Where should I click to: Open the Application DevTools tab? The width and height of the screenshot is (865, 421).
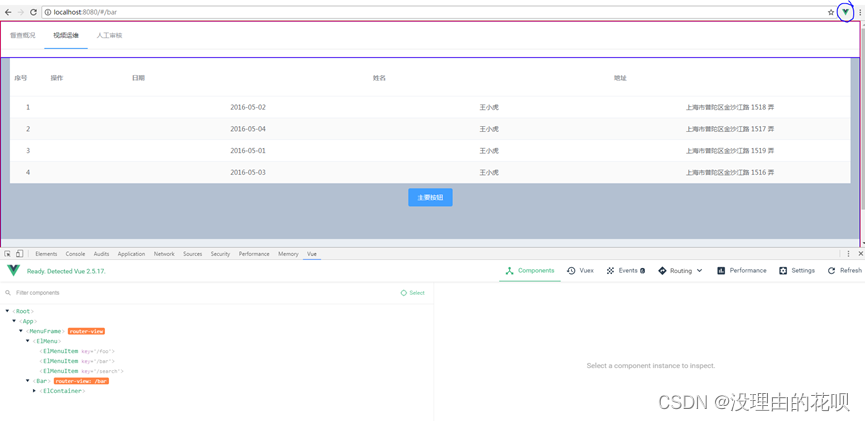tap(131, 254)
